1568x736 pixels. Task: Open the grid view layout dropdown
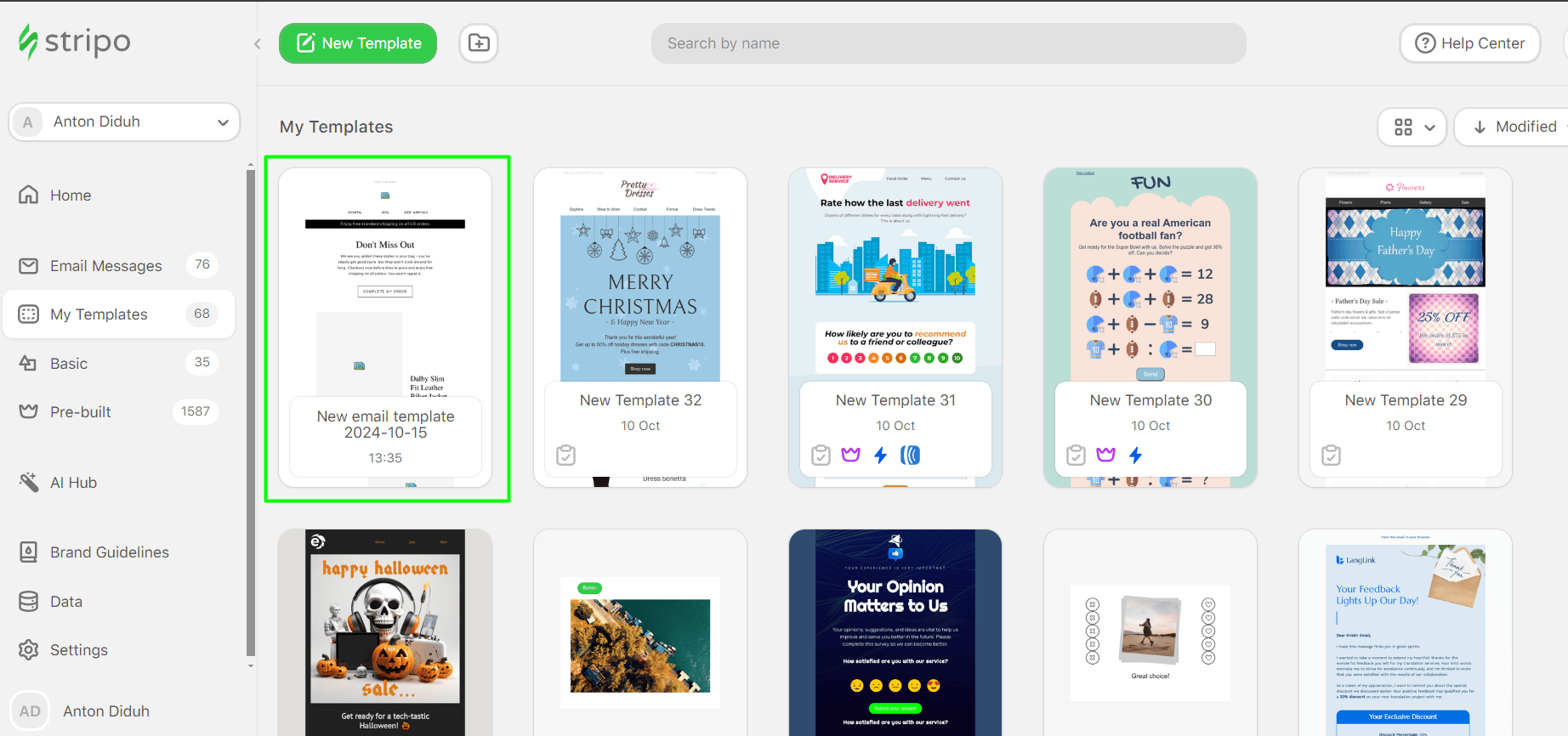tap(1412, 127)
